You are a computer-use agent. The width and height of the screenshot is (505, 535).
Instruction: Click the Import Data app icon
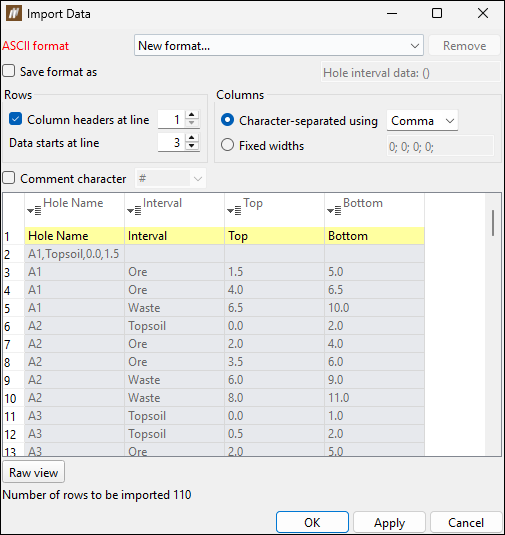coord(14,14)
